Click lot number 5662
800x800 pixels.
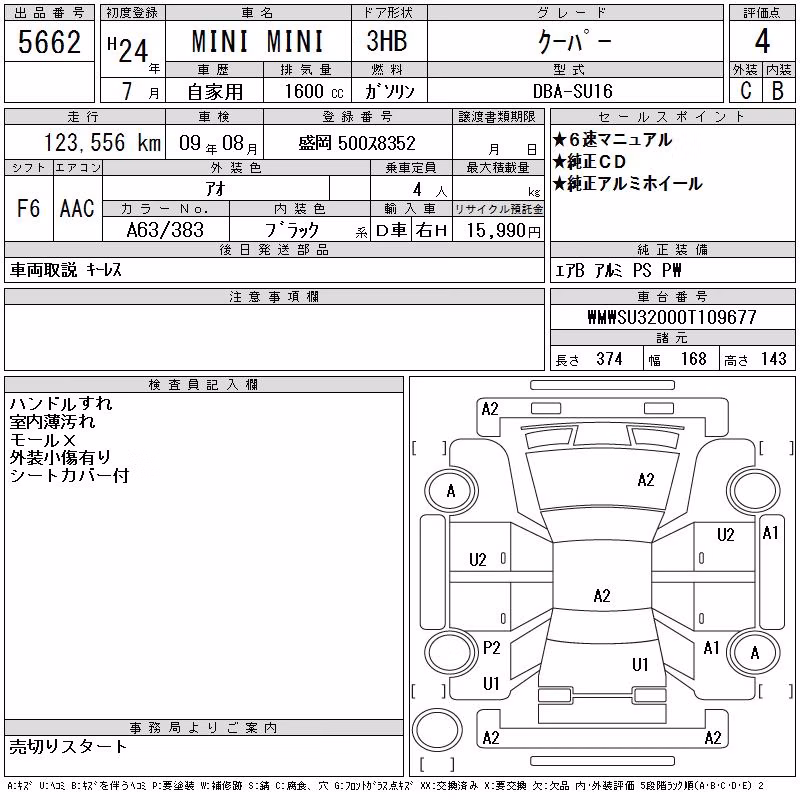tap(49, 42)
